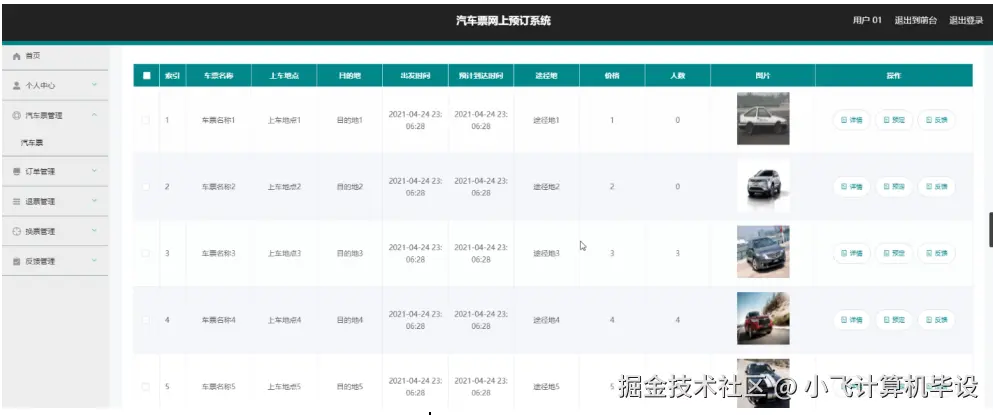Click the 目的地 column header

click(350, 75)
